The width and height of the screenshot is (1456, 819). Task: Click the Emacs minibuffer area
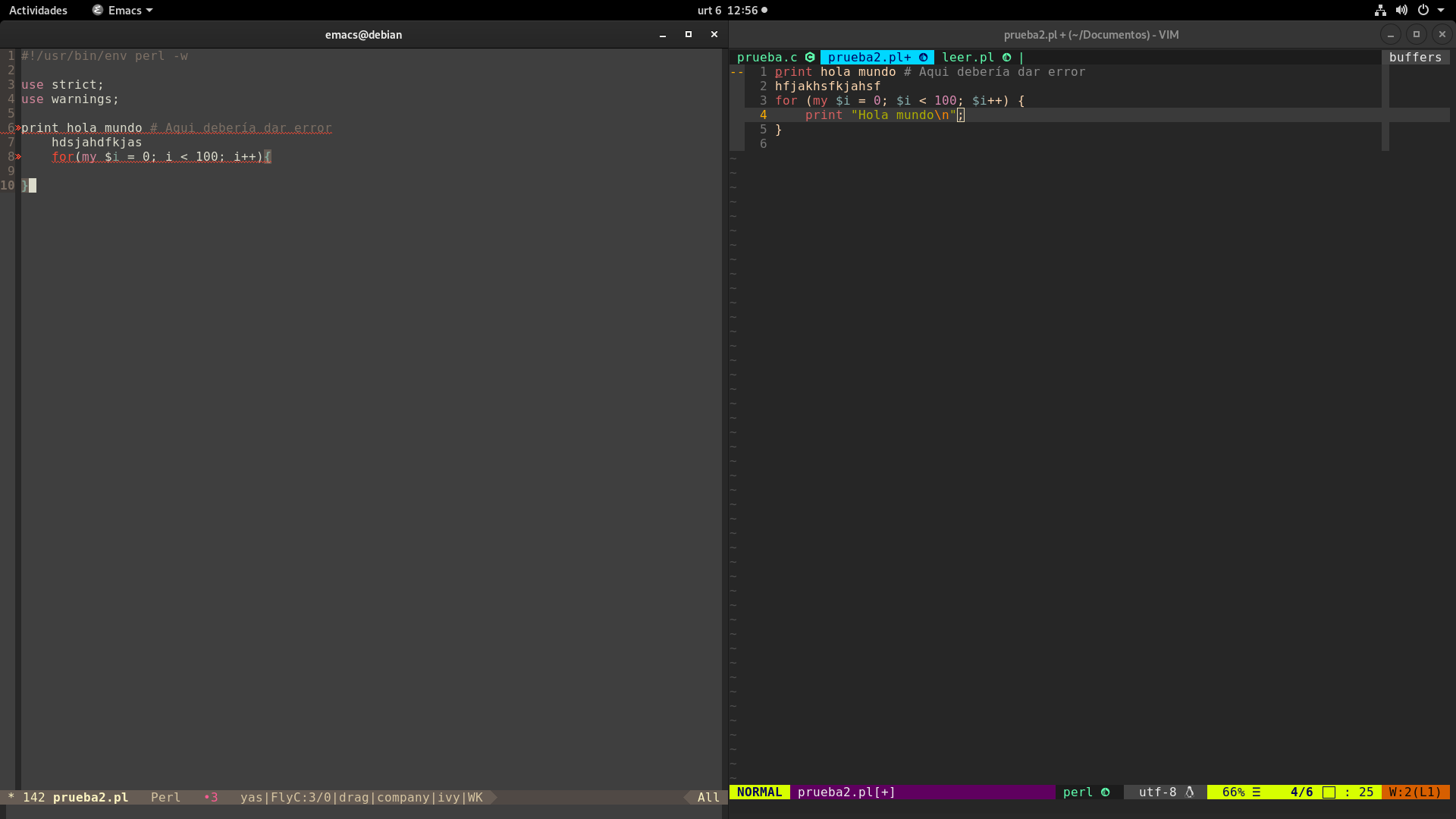coord(364,811)
